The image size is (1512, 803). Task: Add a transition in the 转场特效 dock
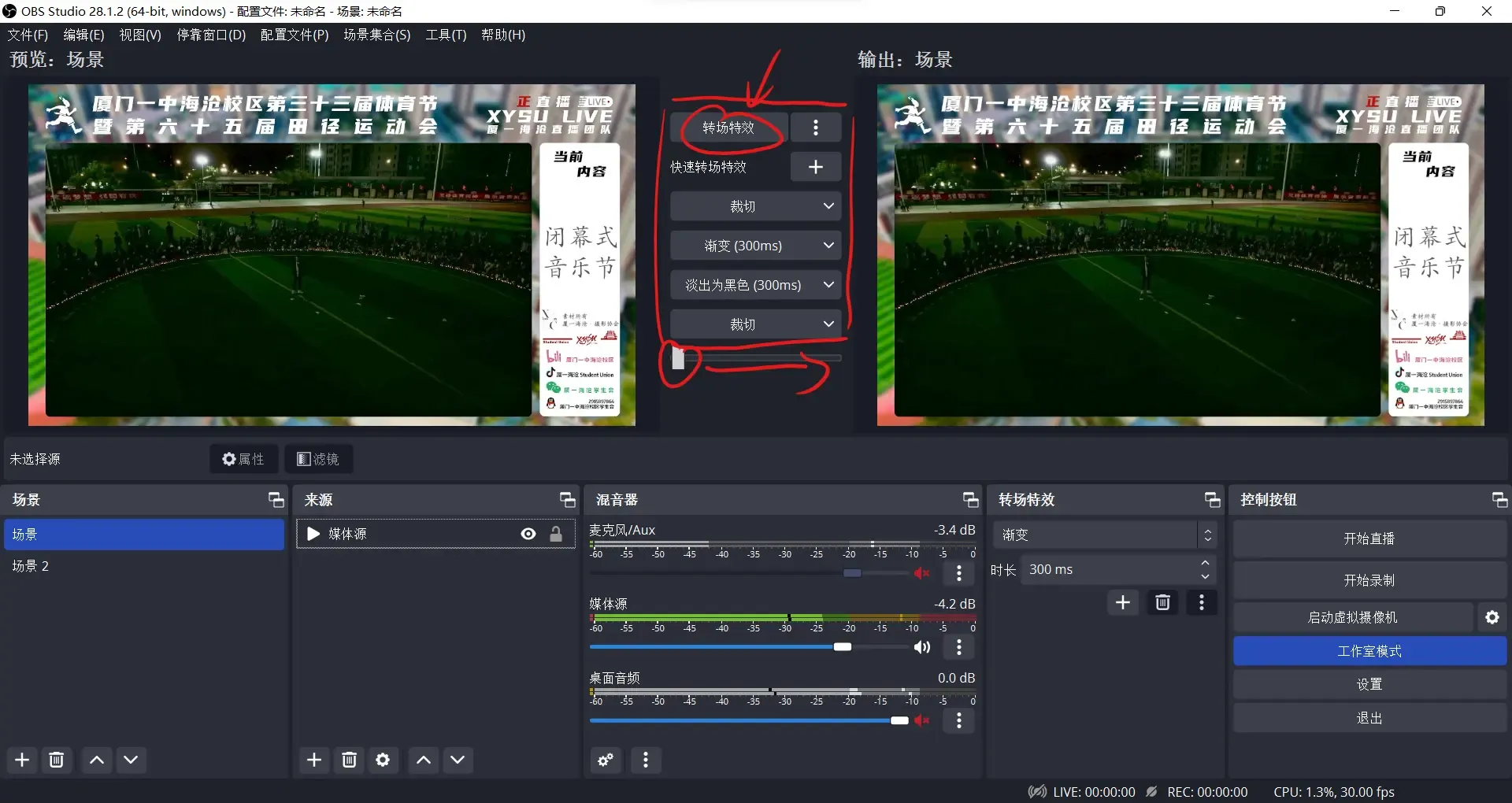point(1123,602)
